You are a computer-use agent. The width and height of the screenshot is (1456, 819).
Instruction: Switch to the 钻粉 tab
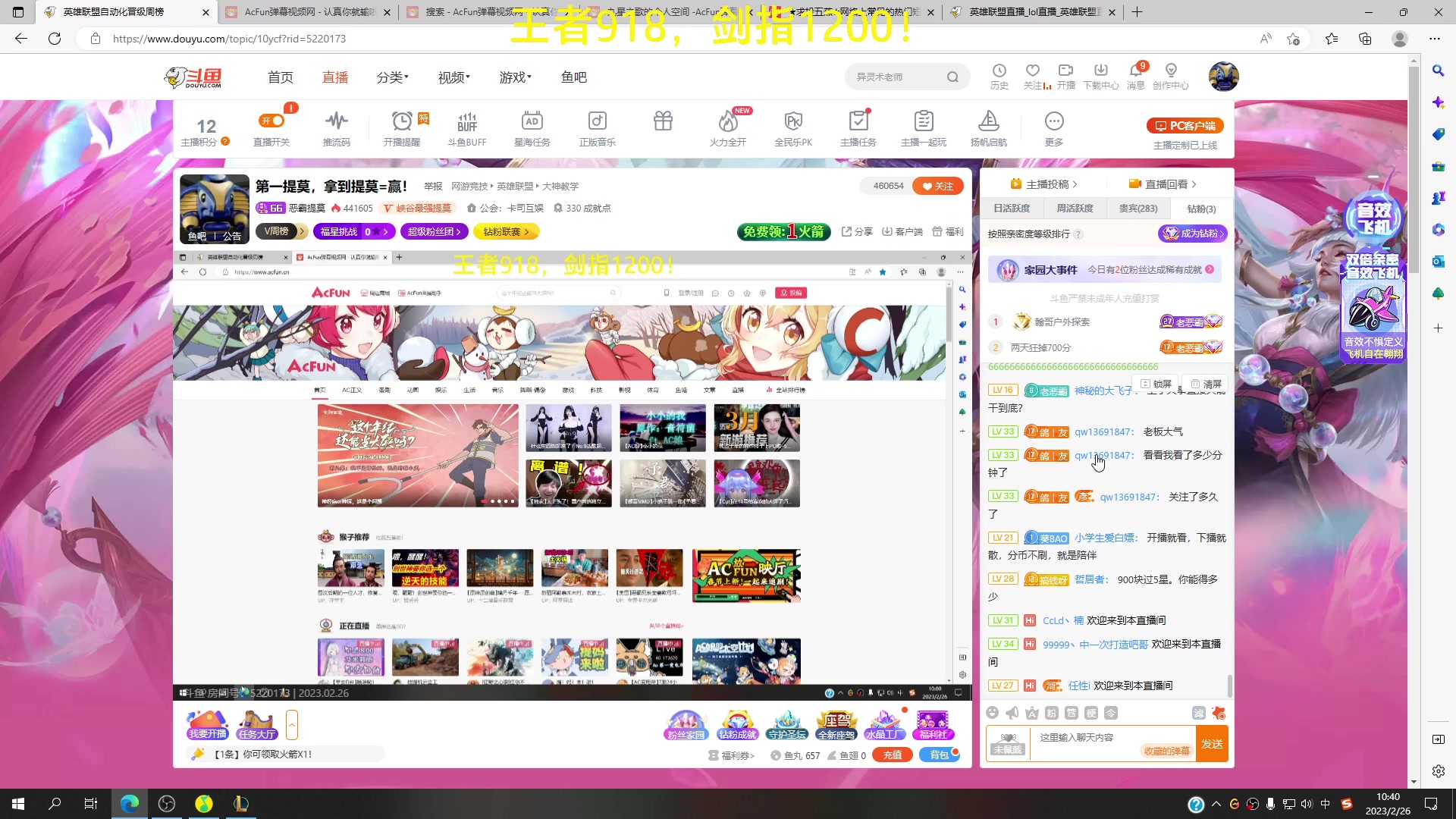(x=1200, y=209)
